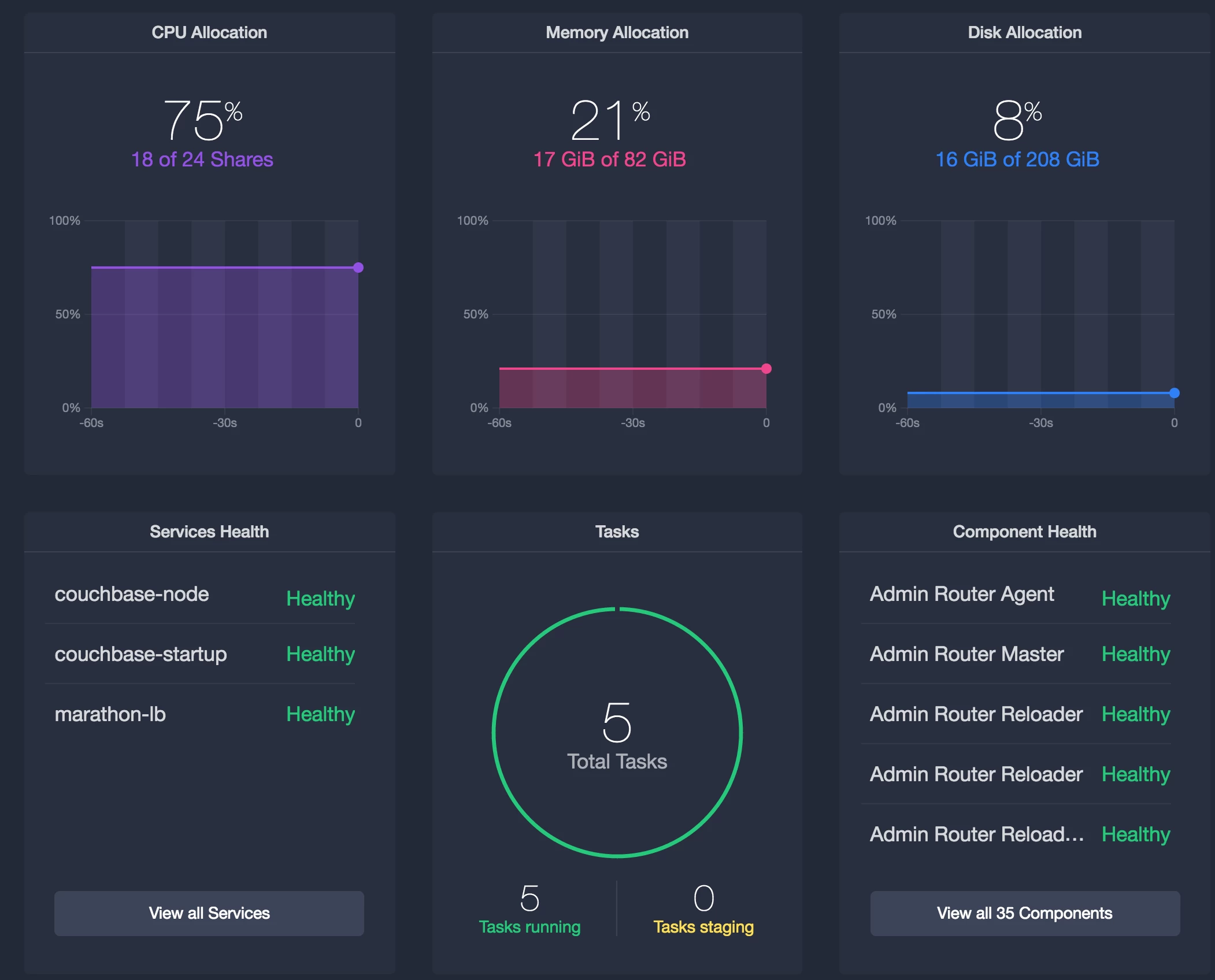The image size is (1215, 980).
Task: Click the truncated Admin Router Reload… row
Action: [x=1016, y=834]
